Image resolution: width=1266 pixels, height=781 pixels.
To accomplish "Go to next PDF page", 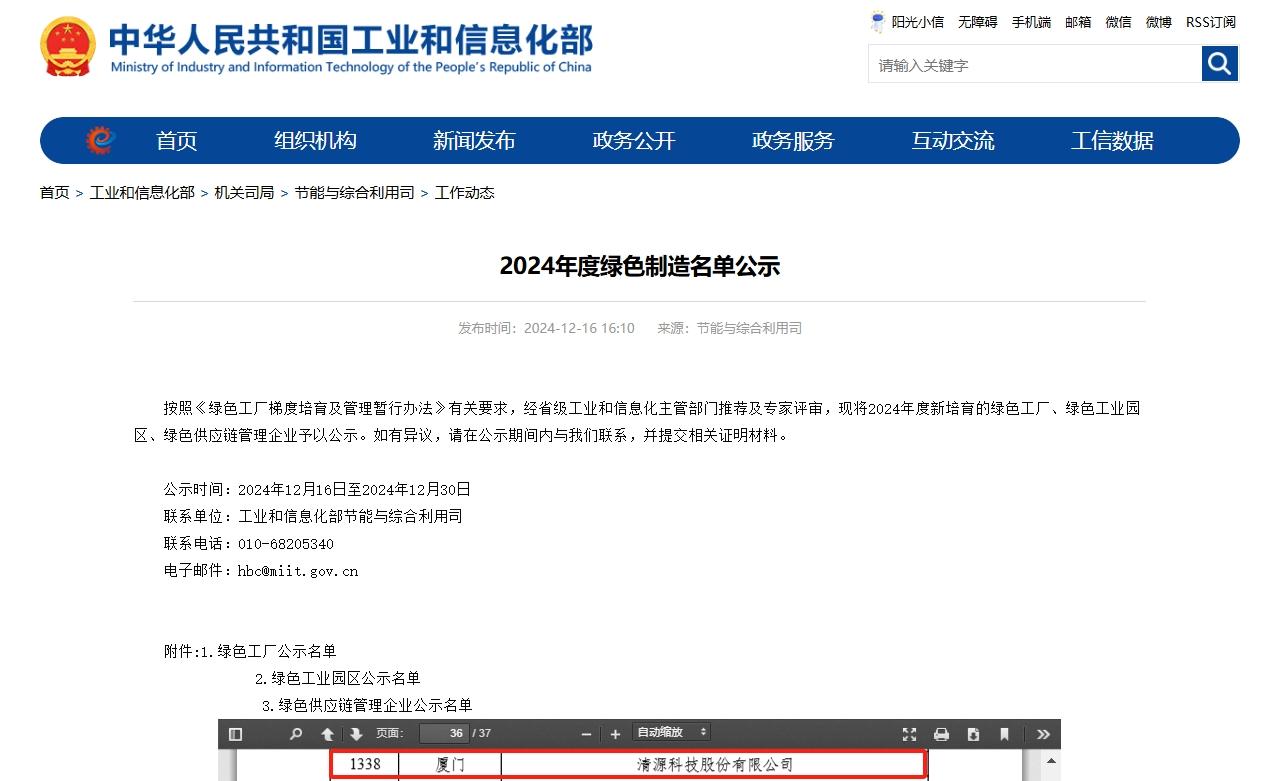I will [x=356, y=734].
